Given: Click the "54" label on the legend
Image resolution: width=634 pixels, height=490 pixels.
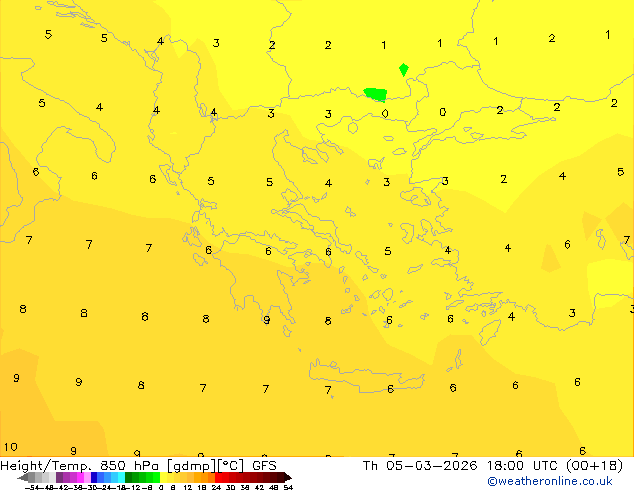Looking at the screenshot, I should [x=288, y=487].
